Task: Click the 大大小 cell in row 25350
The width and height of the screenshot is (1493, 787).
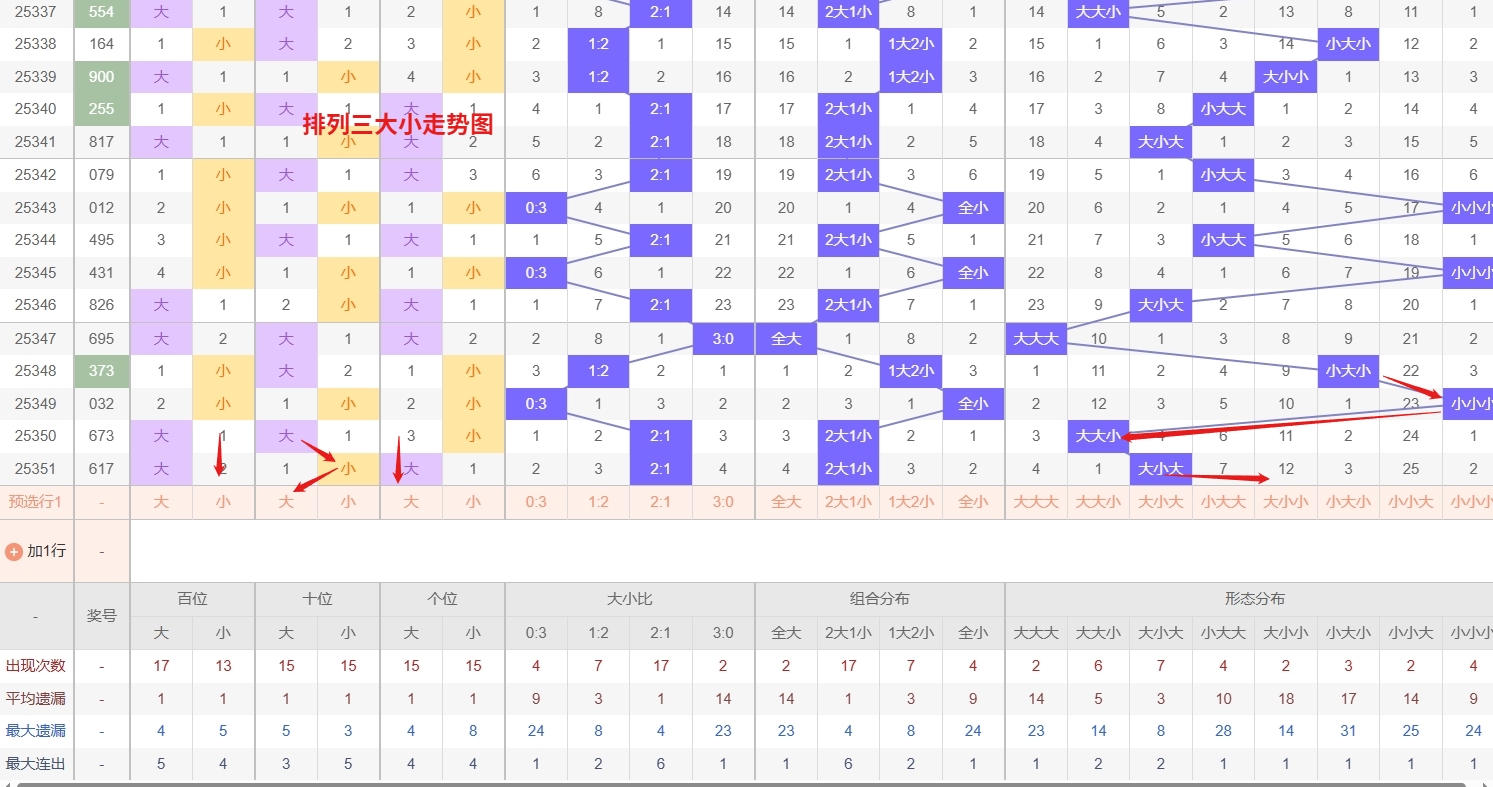Action: click(1098, 436)
